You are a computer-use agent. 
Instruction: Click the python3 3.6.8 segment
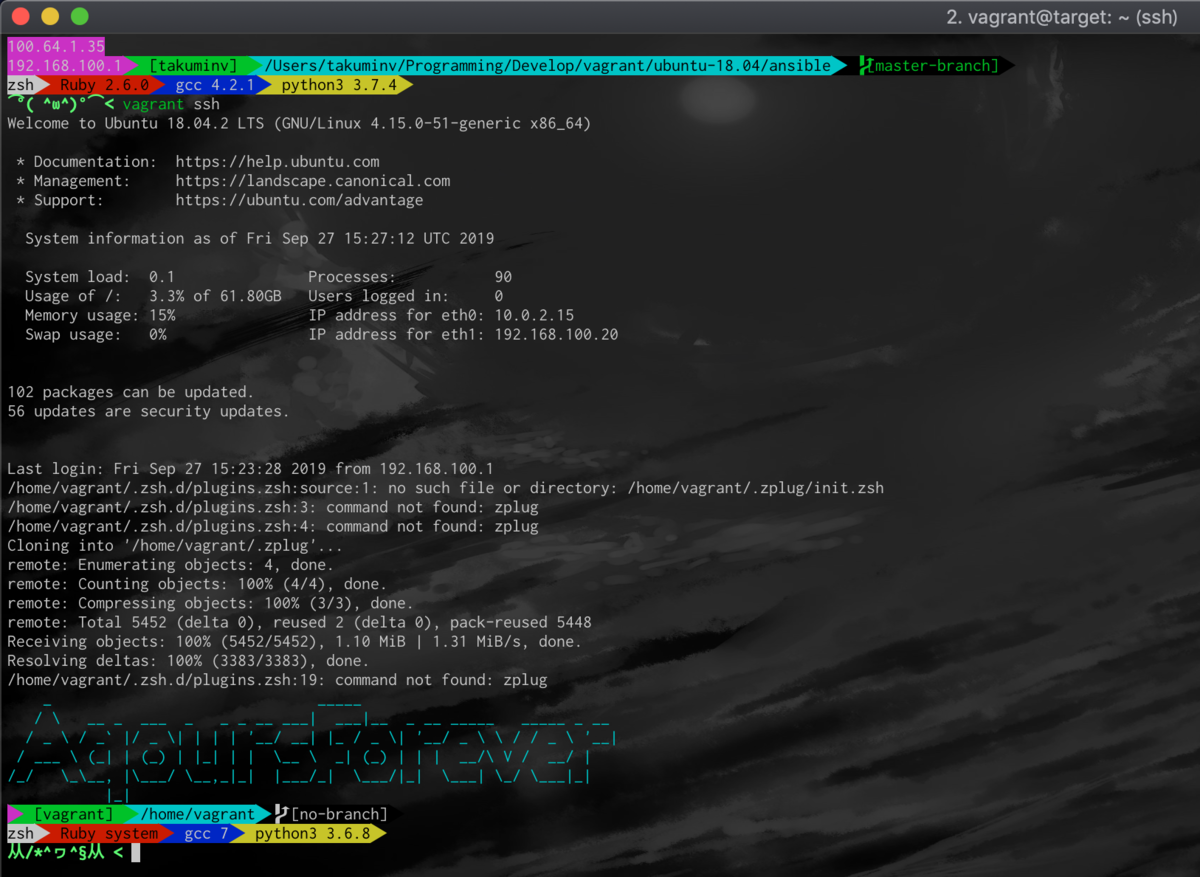[312, 834]
